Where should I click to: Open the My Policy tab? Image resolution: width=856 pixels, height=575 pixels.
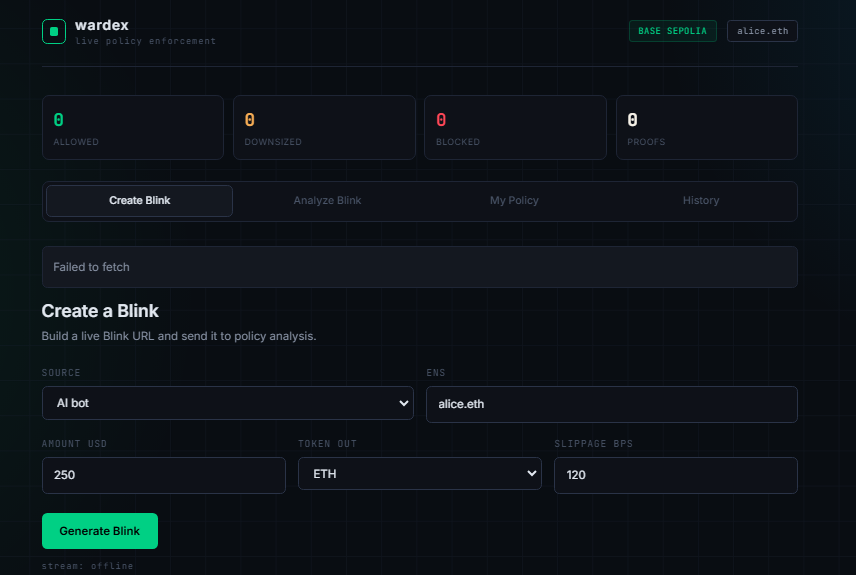[x=514, y=200]
